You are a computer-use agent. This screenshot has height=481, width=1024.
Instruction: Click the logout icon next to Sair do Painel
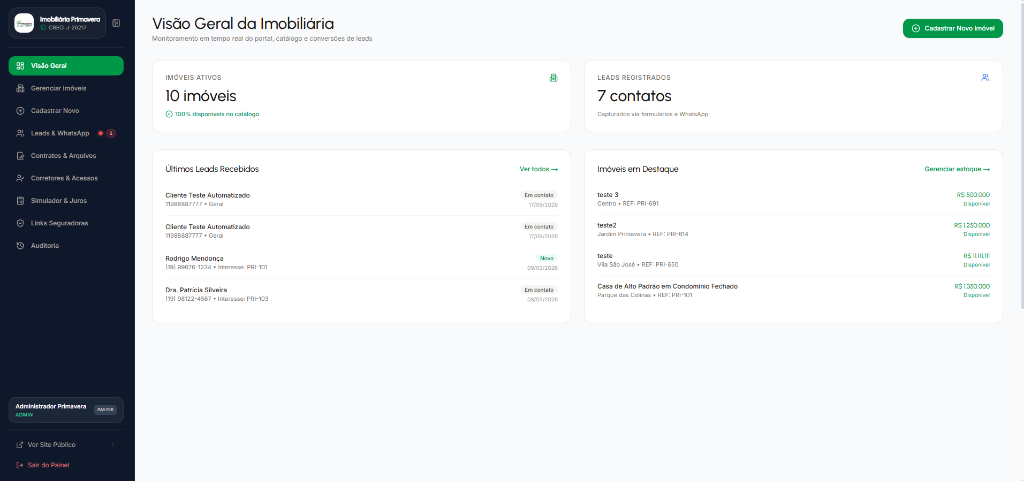point(20,465)
